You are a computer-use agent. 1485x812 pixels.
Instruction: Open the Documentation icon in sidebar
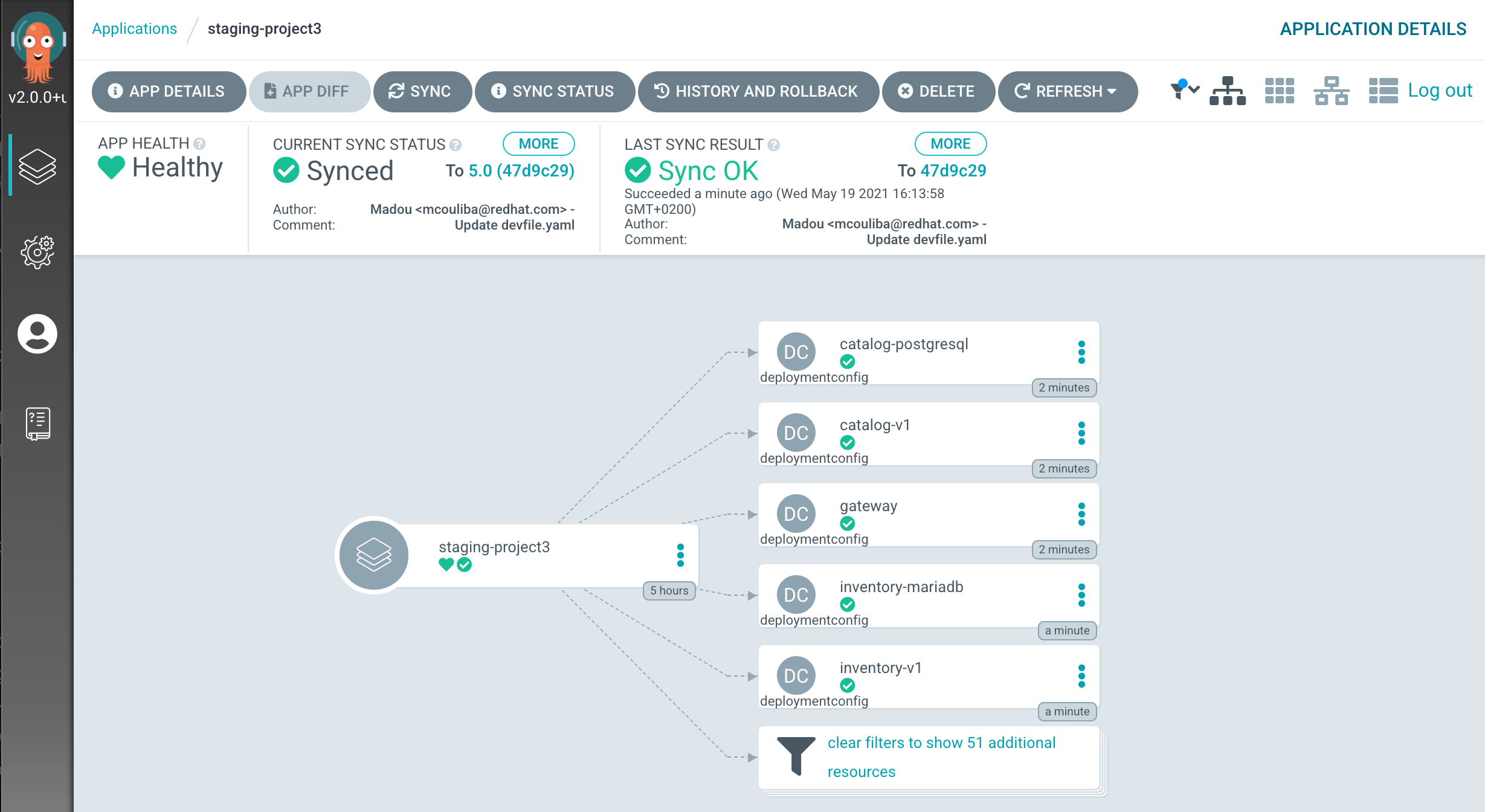click(x=37, y=423)
